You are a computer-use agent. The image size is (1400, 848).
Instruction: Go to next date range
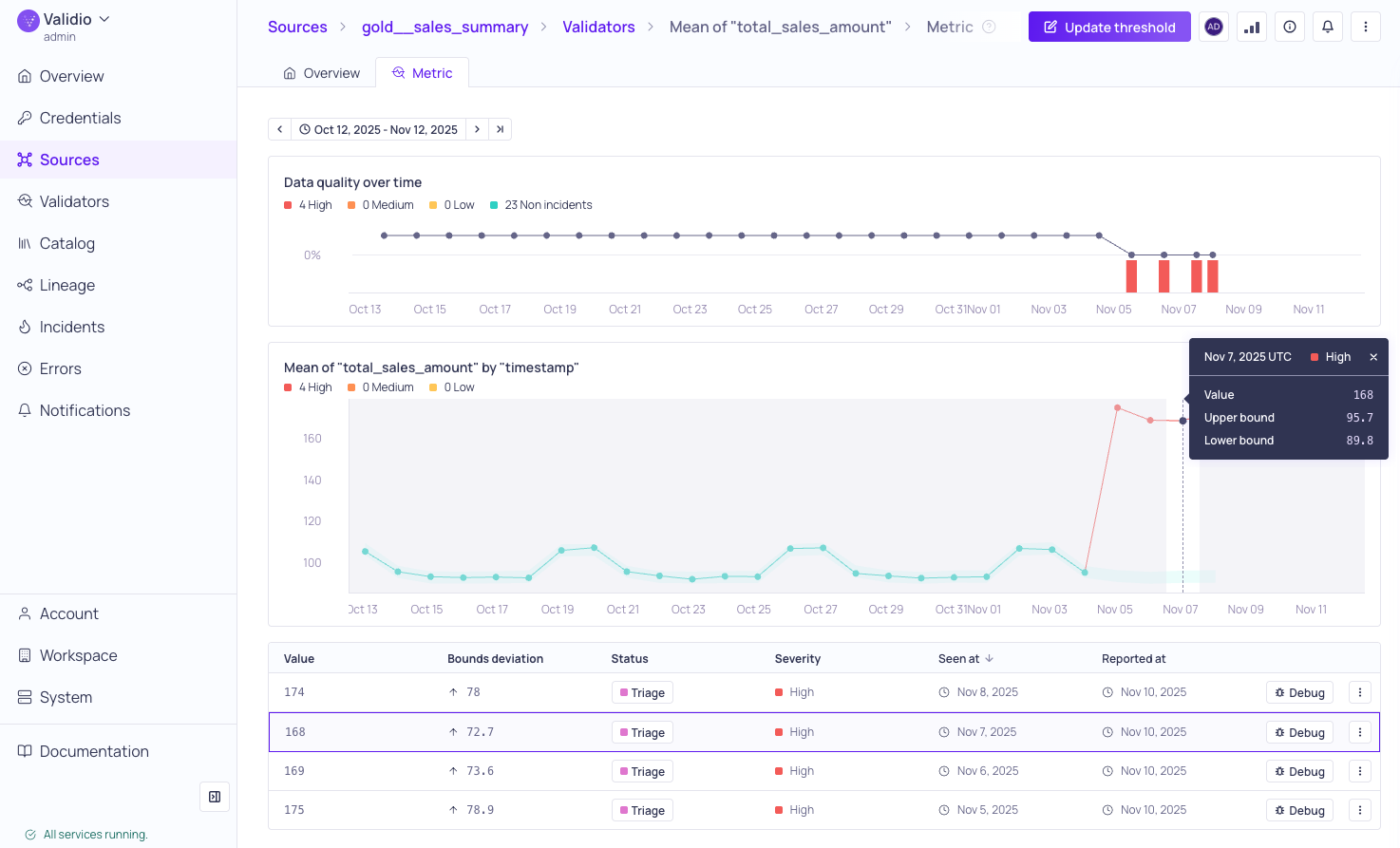477,129
